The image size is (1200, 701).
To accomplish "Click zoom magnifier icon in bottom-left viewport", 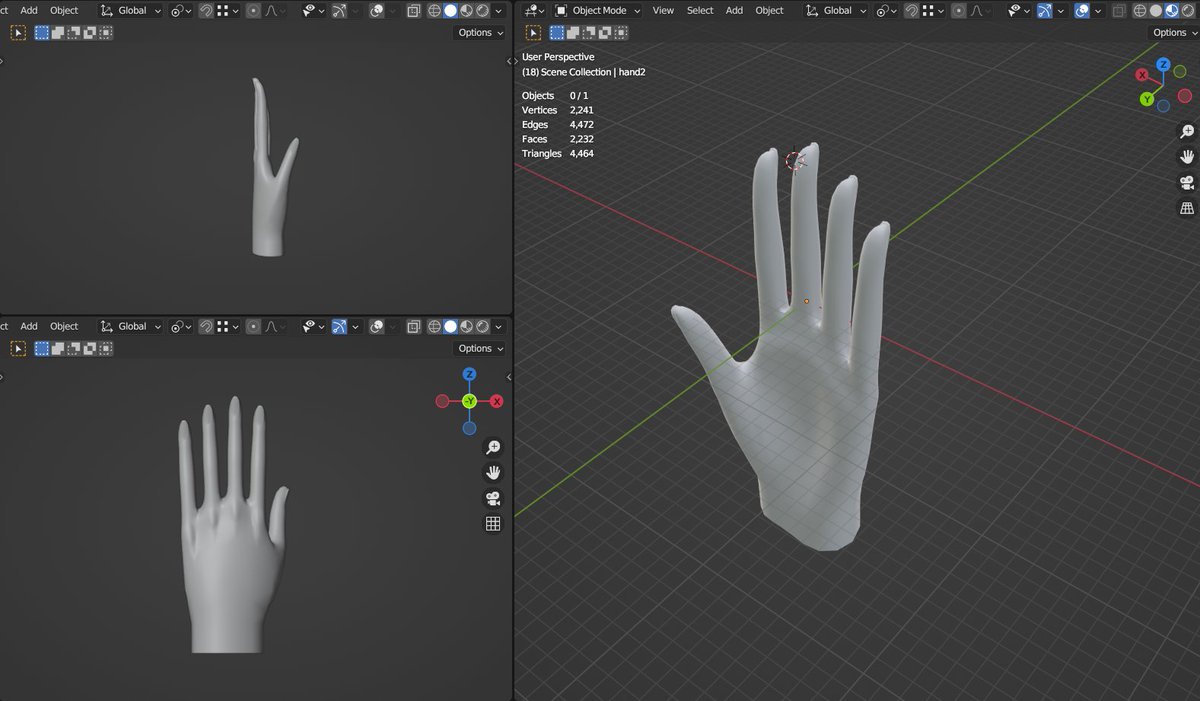I will pos(493,447).
